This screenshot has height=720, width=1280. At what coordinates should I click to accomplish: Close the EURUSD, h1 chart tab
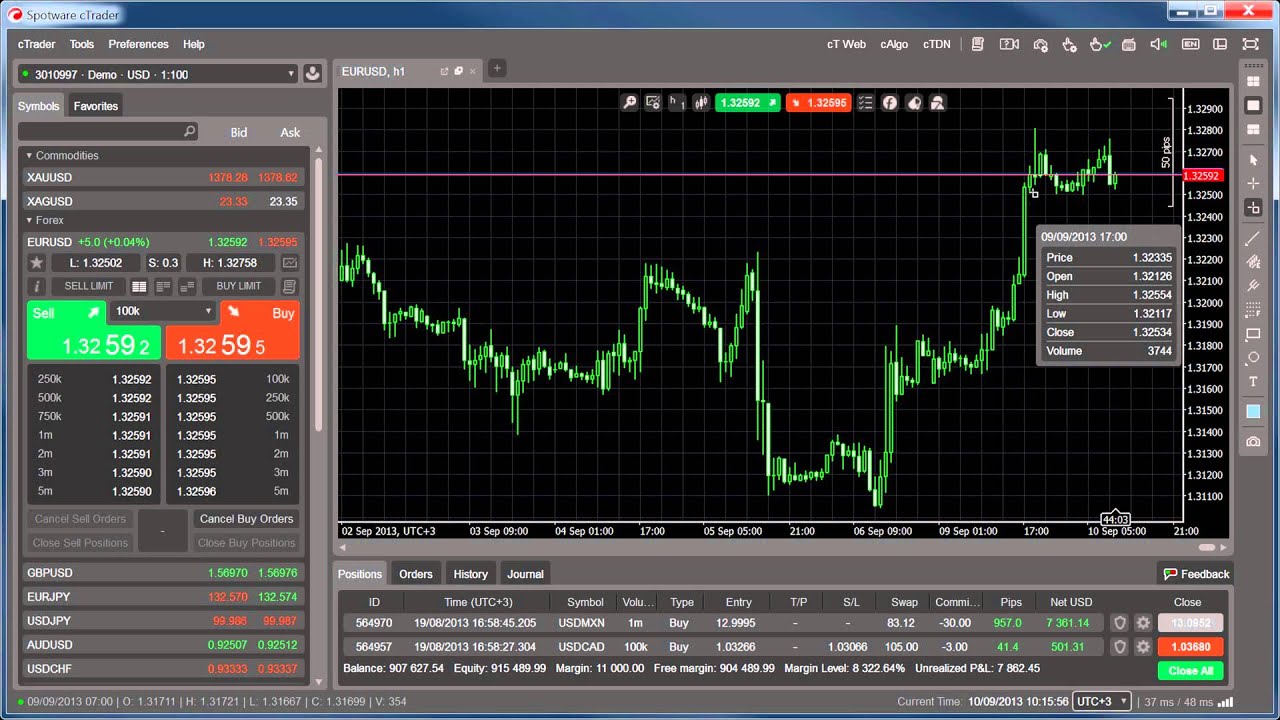(x=473, y=71)
